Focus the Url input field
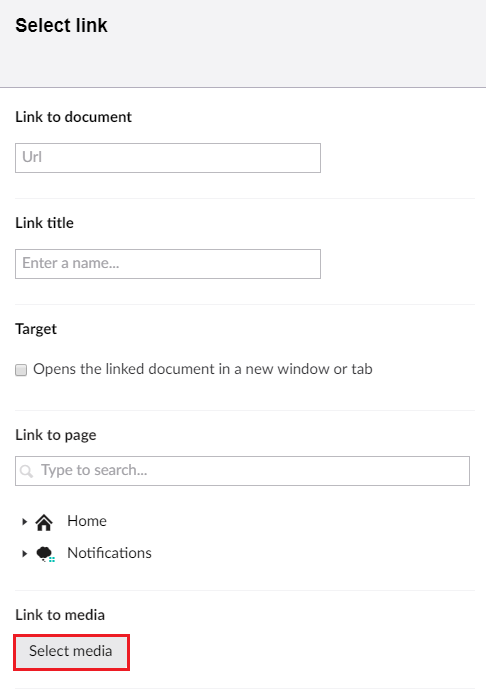This screenshot has width=486, height=692. pyautogui.click(x=168, y=158)
